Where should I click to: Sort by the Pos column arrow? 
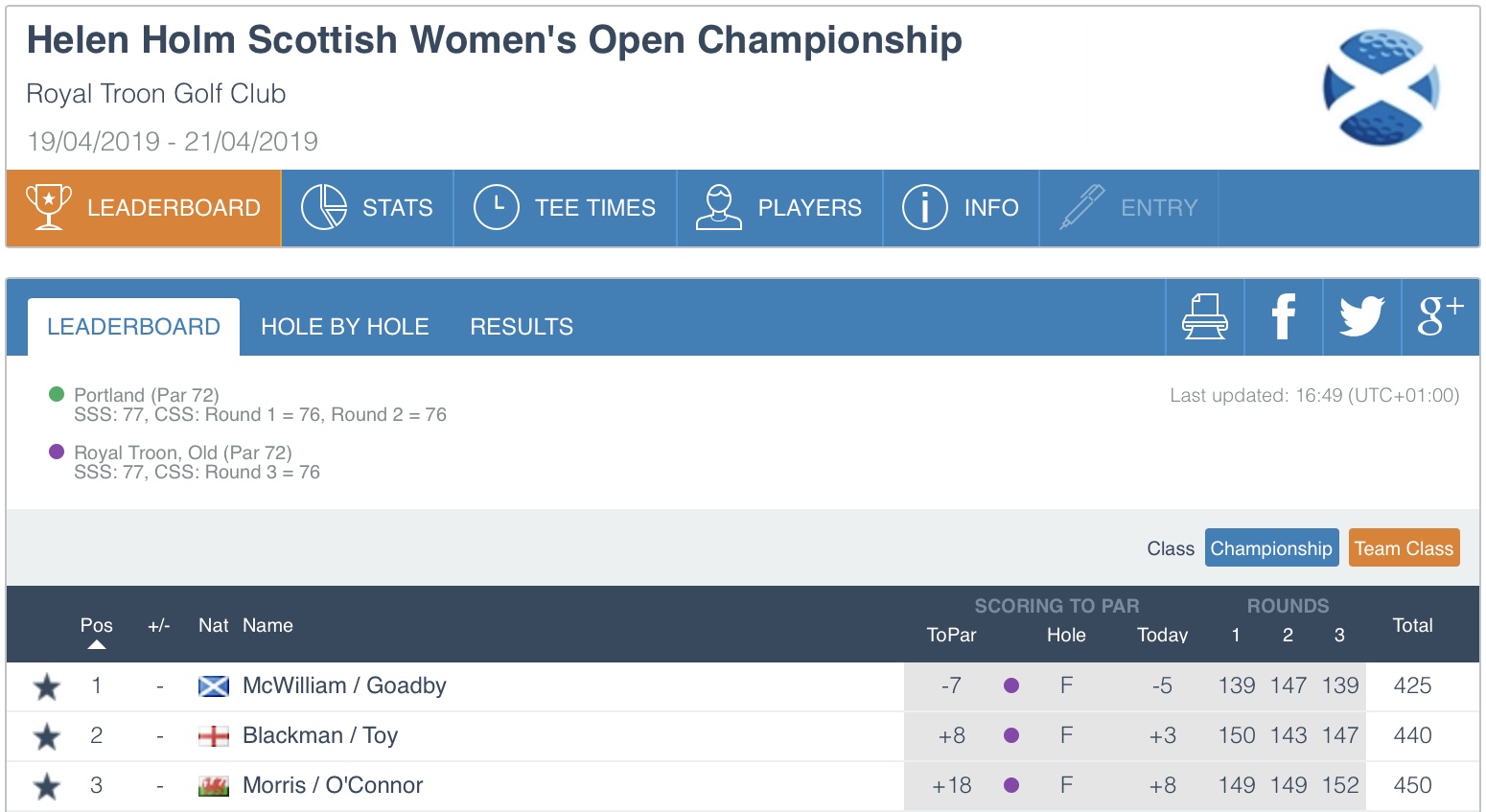pos(97,644)
